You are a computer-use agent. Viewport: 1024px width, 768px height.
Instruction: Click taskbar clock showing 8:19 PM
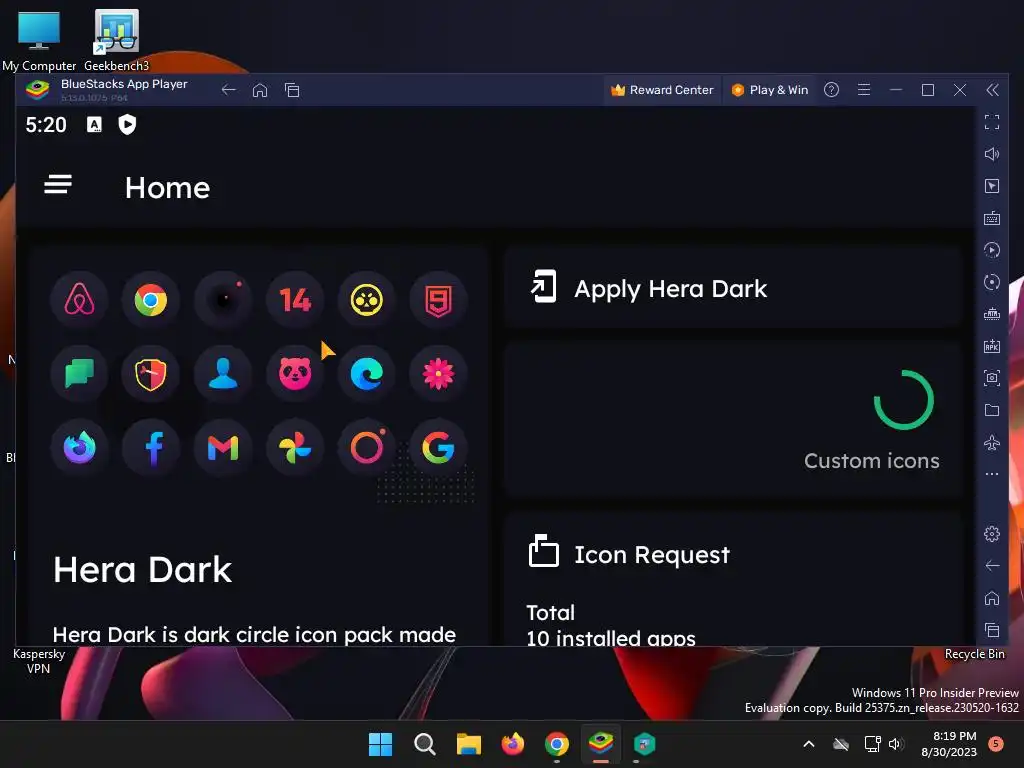(949, 744)
